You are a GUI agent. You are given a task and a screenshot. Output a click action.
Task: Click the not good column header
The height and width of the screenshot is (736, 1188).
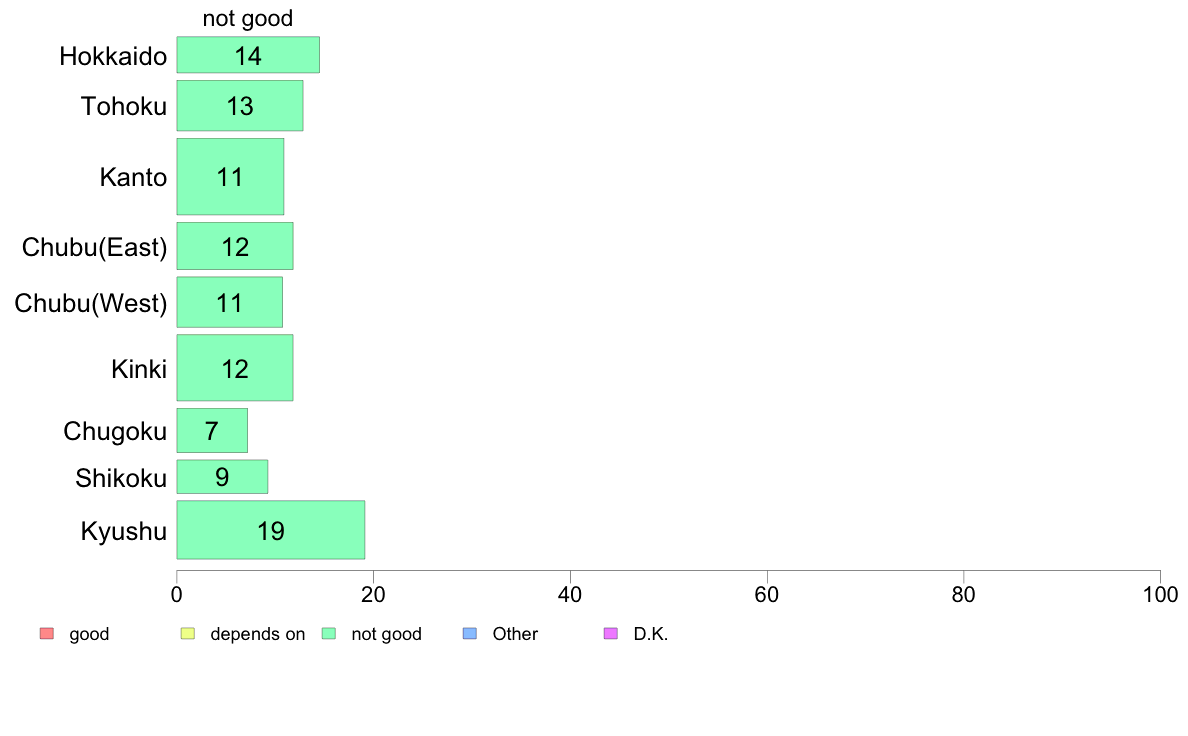[248, 18]
